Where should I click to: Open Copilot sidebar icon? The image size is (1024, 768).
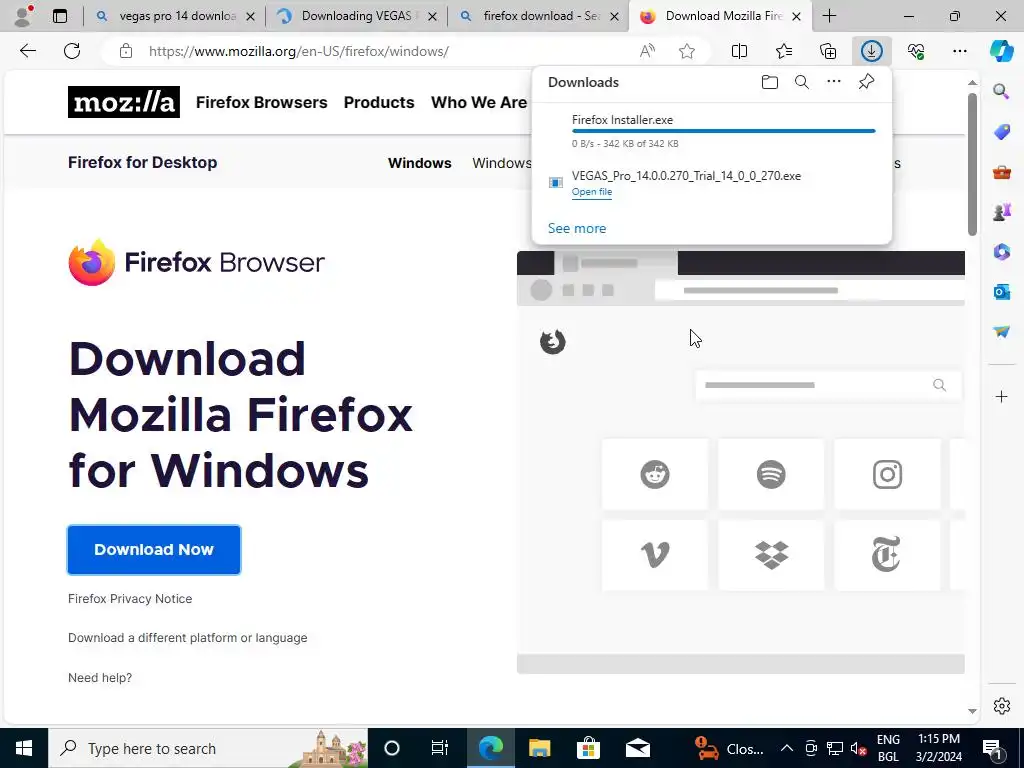click(x=1001, y=51)
